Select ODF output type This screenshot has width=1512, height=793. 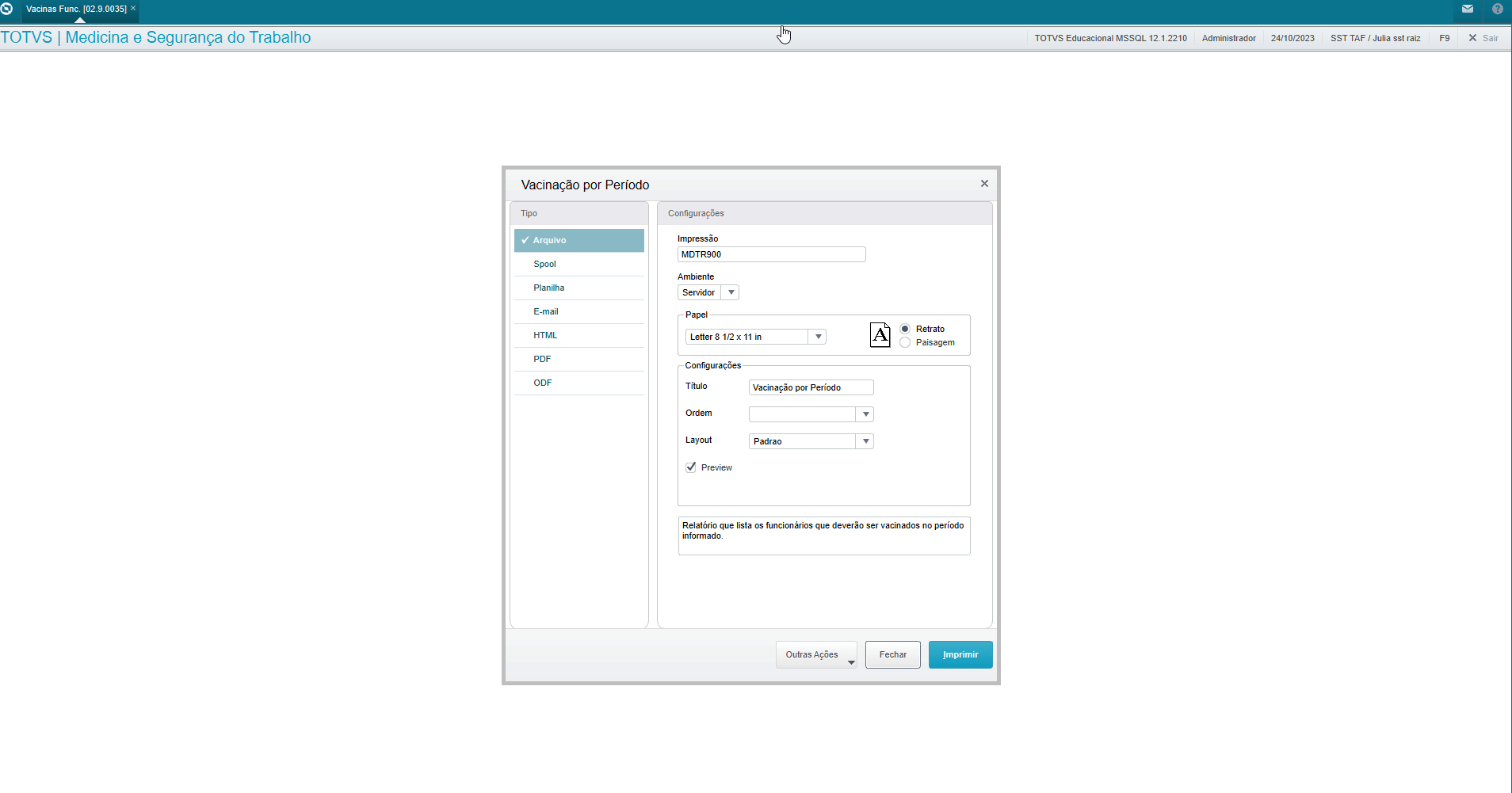[579, 383]
